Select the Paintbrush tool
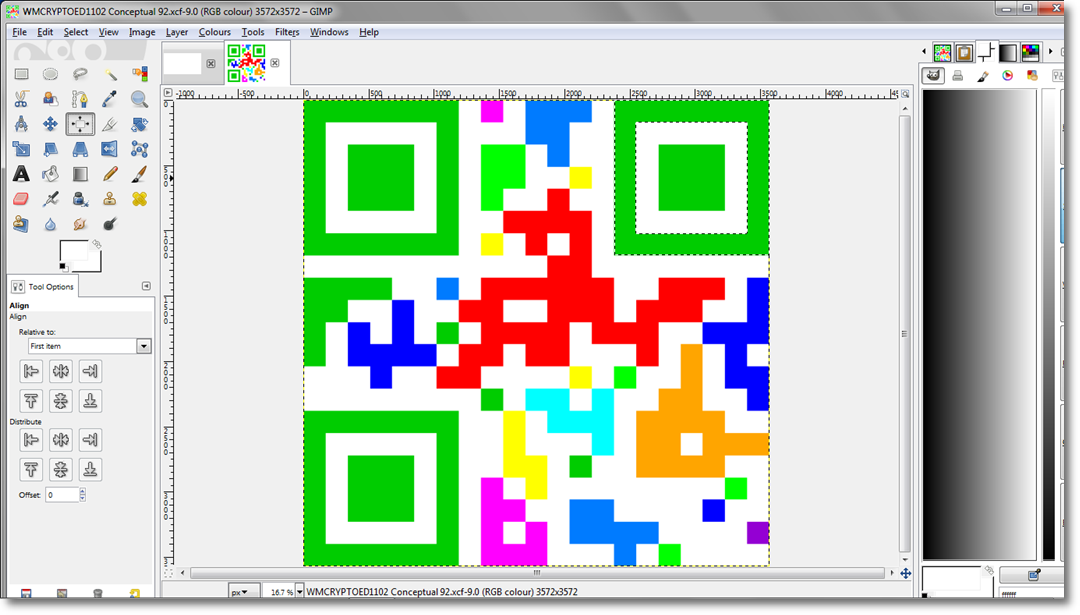This screenshot has width=1080, height=615. coord(140,174)
